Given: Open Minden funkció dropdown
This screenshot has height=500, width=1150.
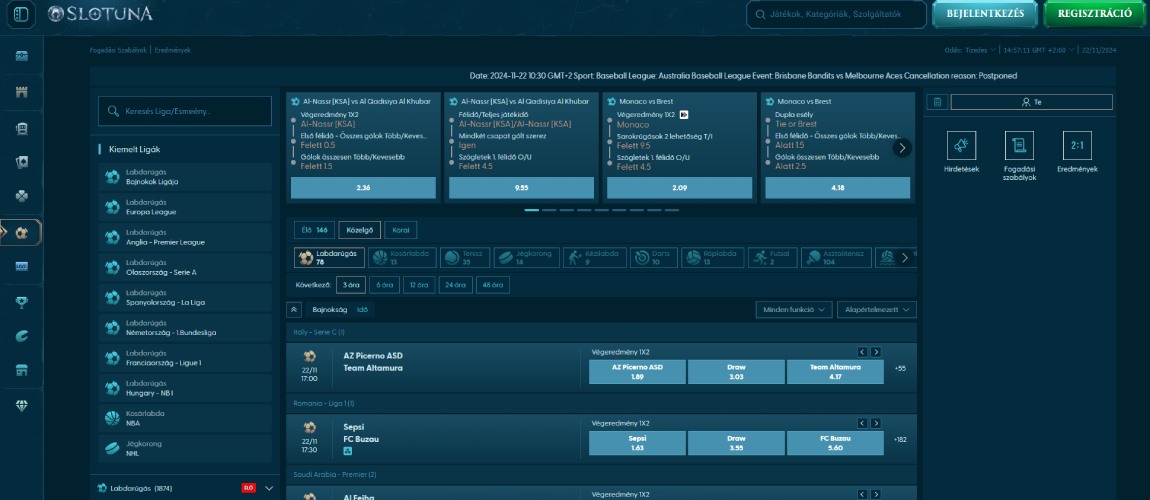Looking at the screenshot, I should (x=794, y=310).
